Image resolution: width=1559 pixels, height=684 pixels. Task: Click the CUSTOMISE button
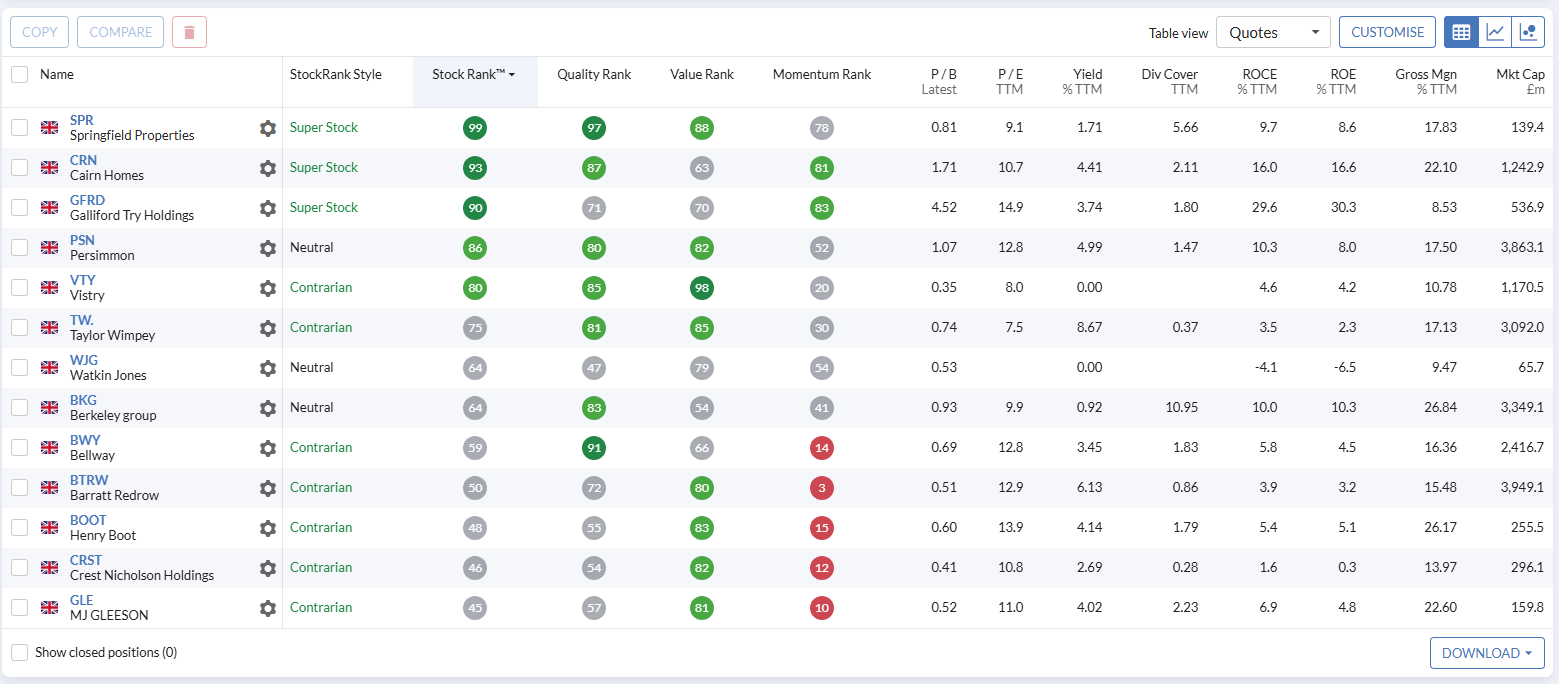tap(1387, 32)
